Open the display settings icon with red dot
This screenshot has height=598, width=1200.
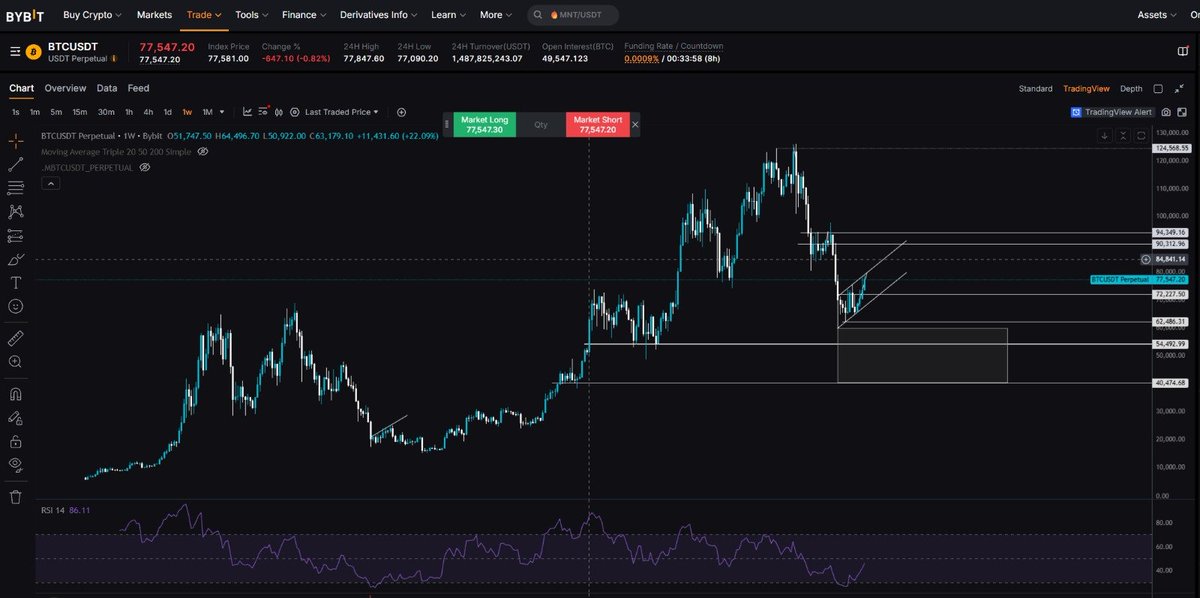click(x=264, y=112)
